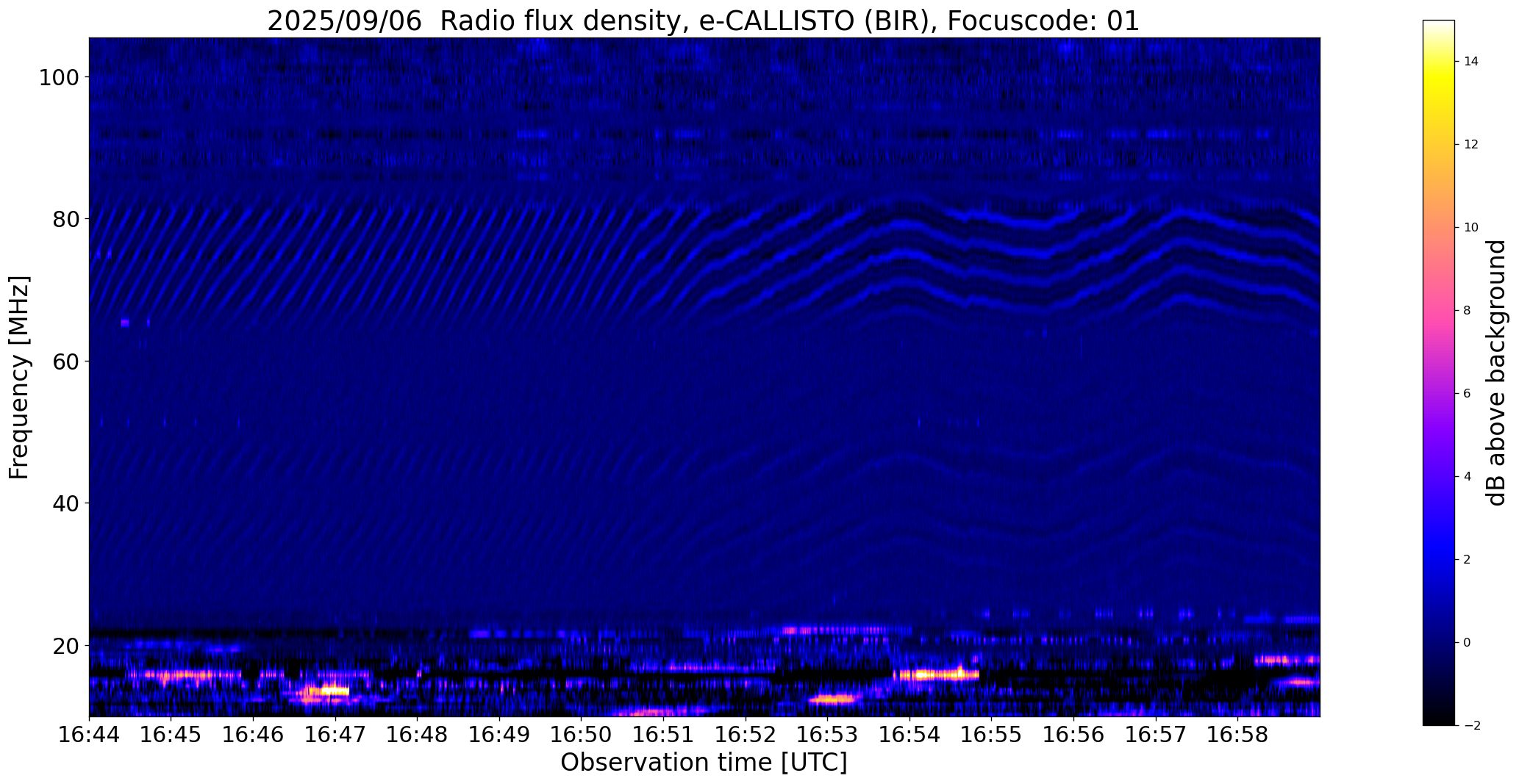Select the 16:45 time tick label

pyautogui.click(x=171, y=734)
